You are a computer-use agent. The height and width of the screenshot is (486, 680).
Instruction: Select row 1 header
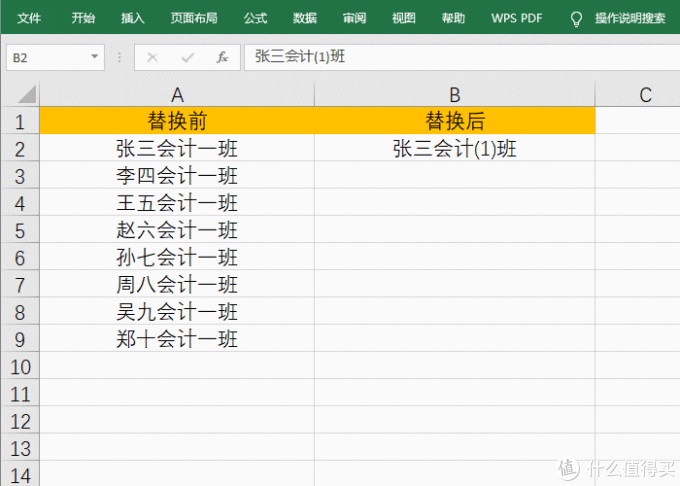(20, 121)
